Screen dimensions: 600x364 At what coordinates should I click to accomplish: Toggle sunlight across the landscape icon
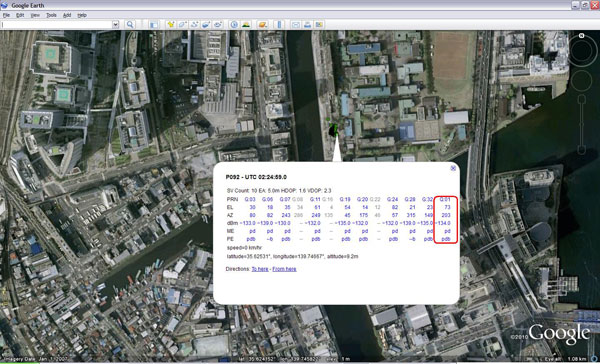click(x=246, y=24)
